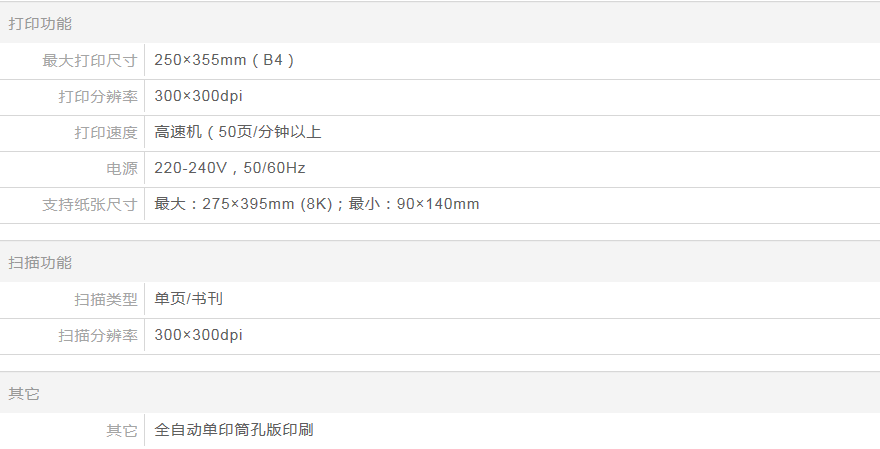Click the 300×300dpi value for 扫描分辨率

coord(198,335)
